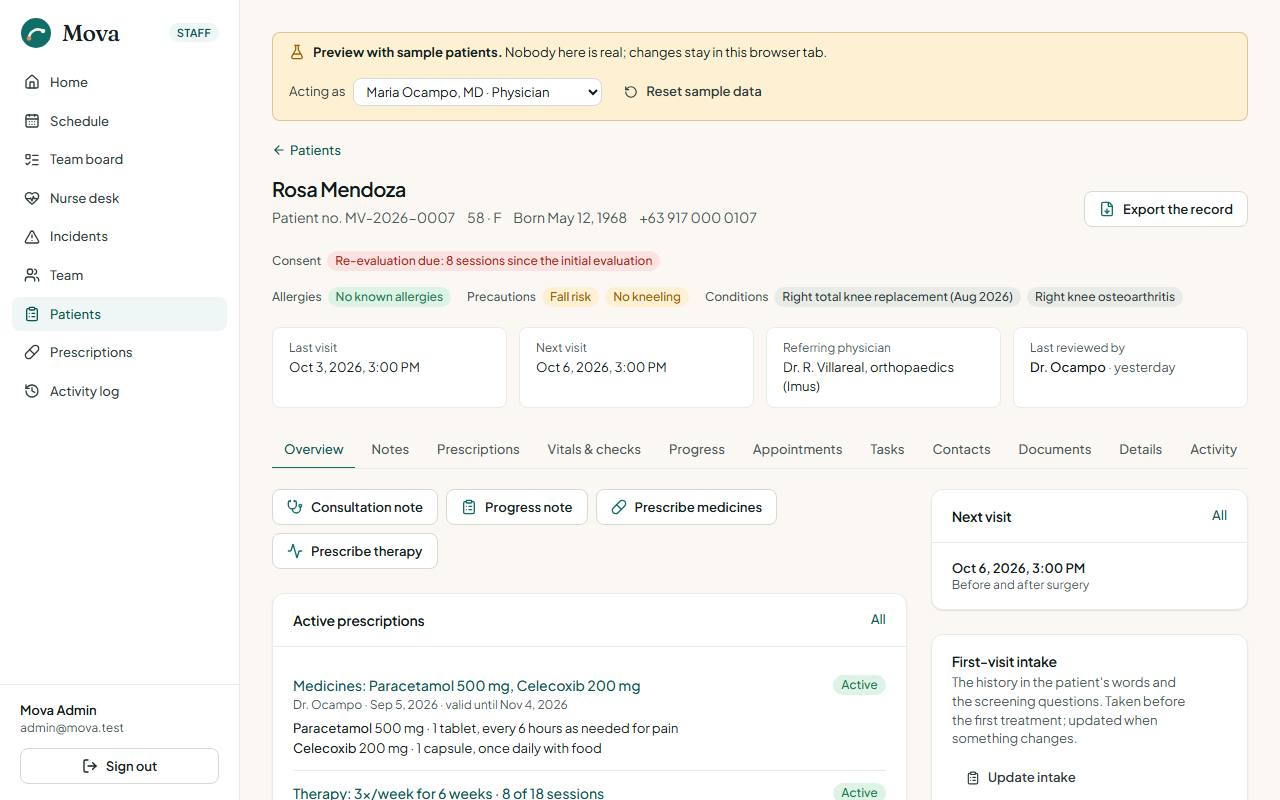This screenshot has height=800, width=1280.
Task: Click the Nurse desk heartbeat icon
Action: point(32,198)
